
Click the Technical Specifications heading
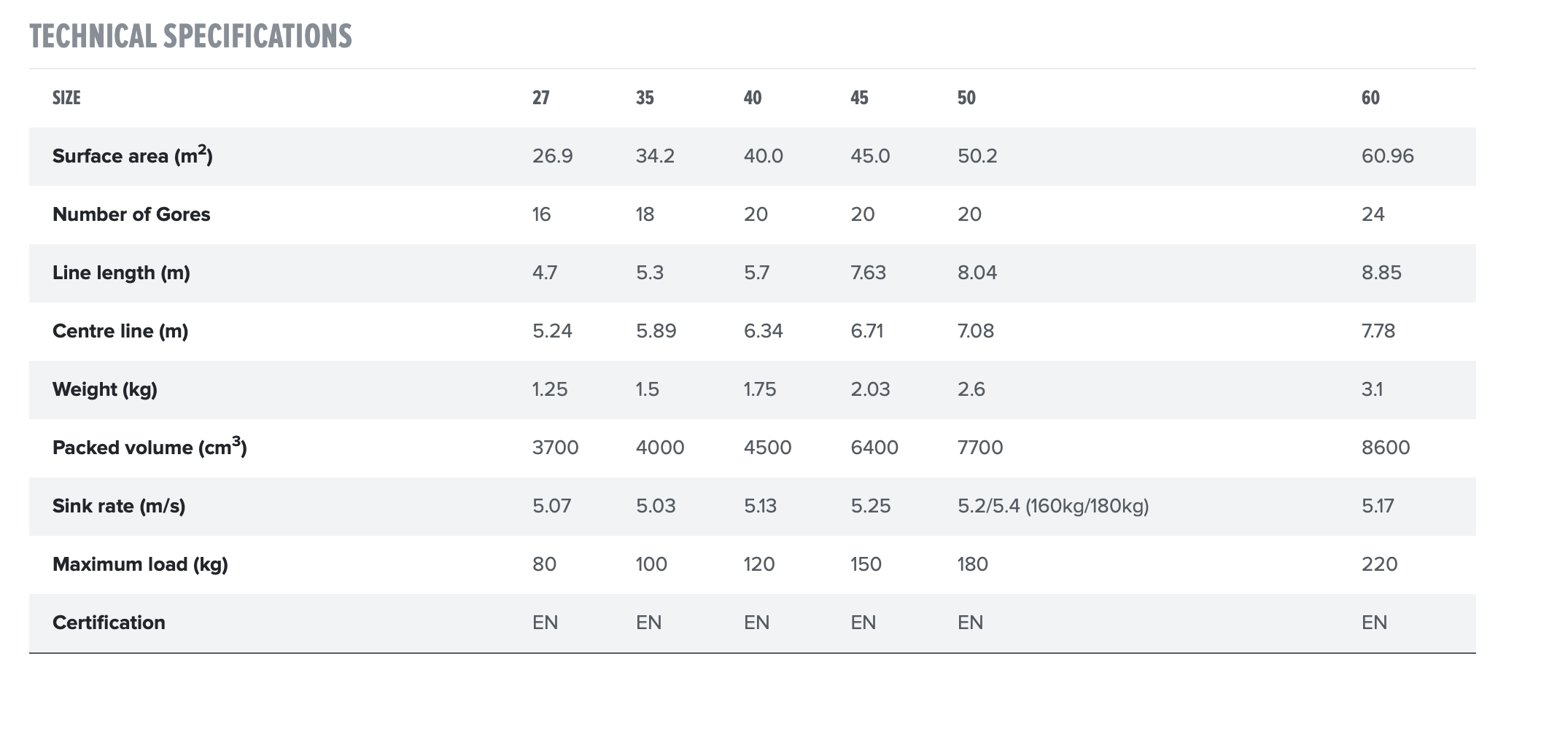coord(190,36)
